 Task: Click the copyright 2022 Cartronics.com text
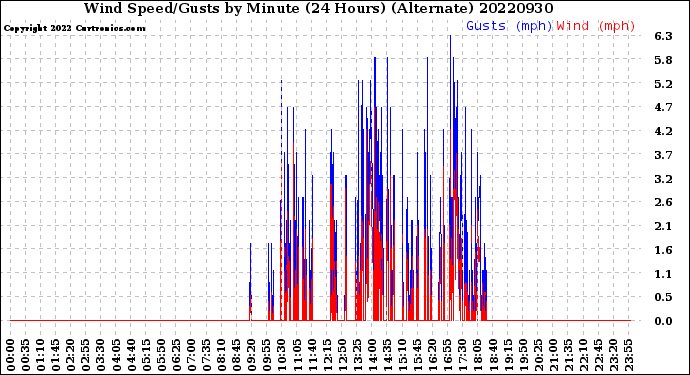pos(74,29)
